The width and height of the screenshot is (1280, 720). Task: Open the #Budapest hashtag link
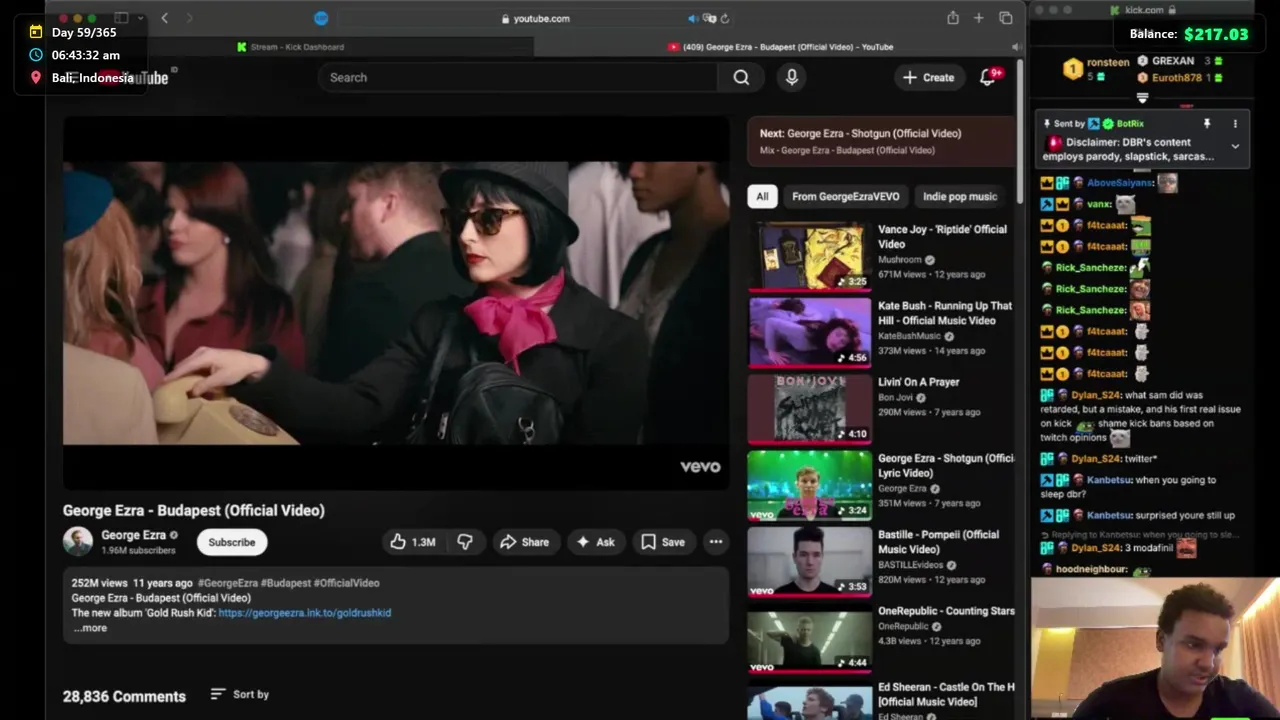[286, 583]
